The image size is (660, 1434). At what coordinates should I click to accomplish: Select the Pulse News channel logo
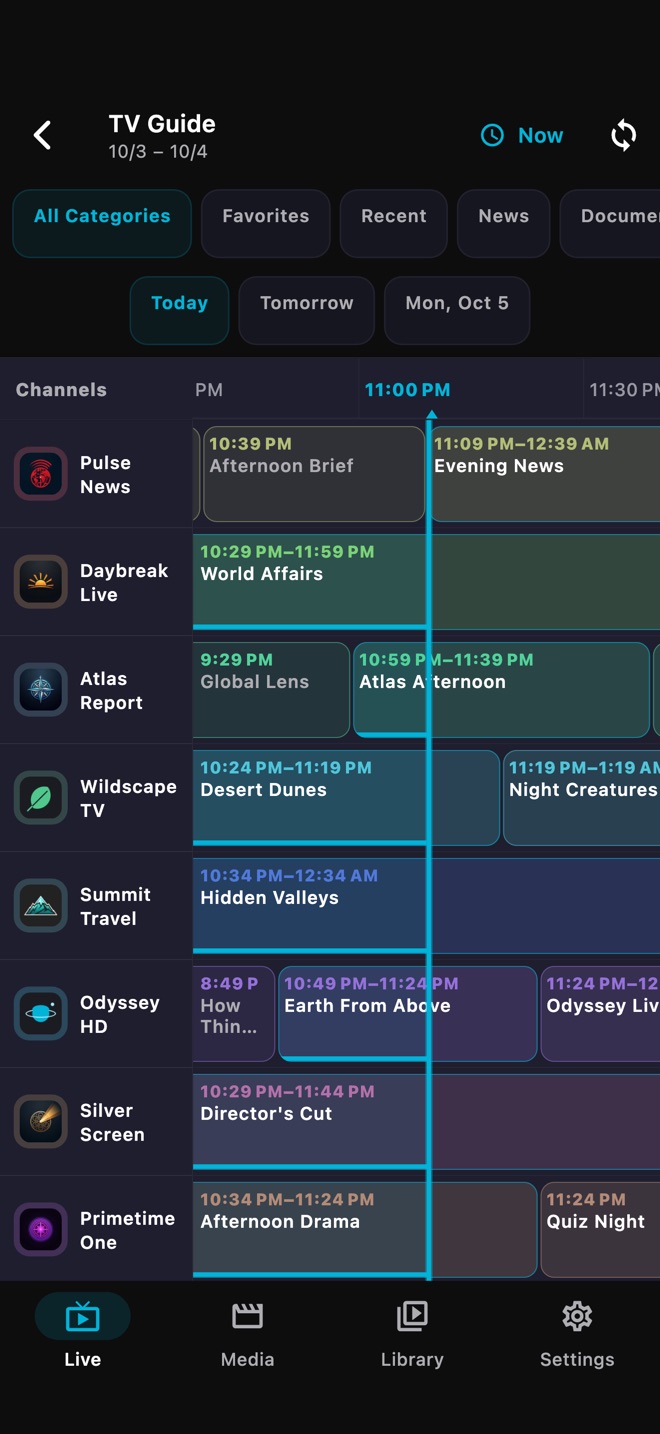tap(40, 474)
